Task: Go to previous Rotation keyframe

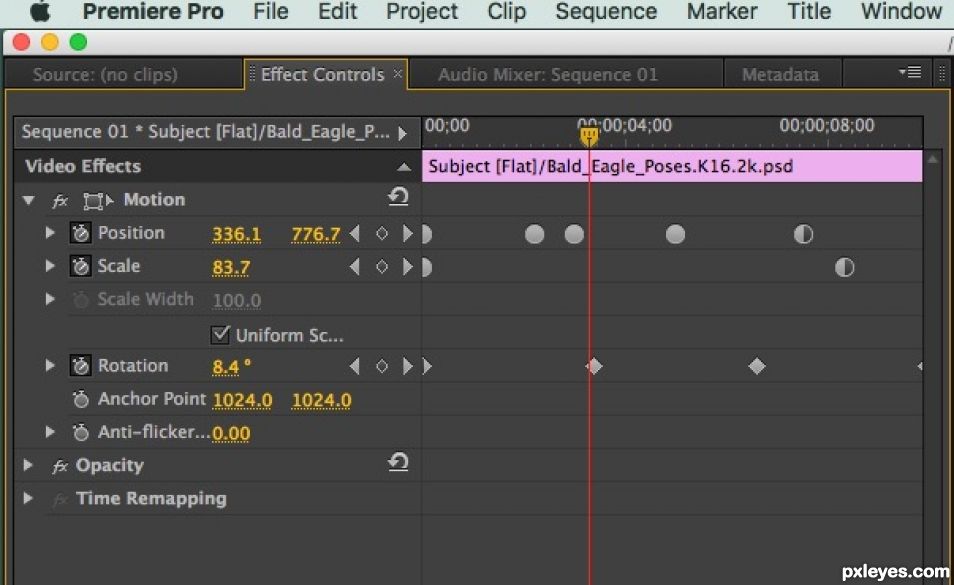Action: 355,366
